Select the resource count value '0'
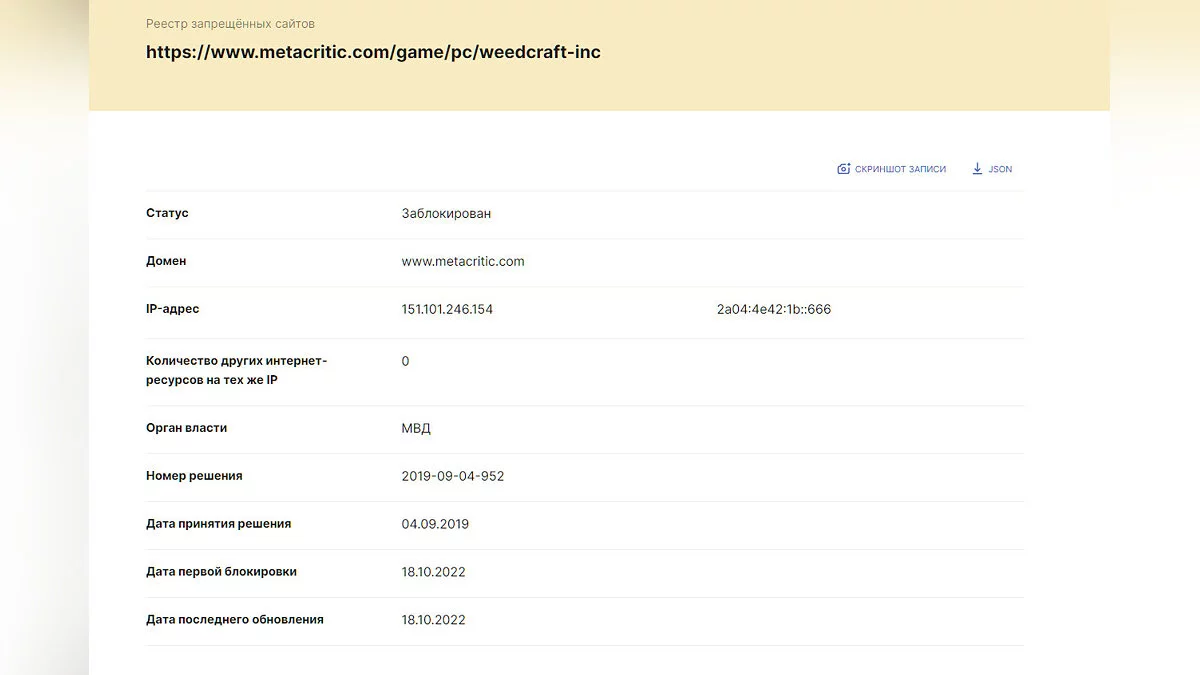This screenshot has height=675, width=1200. (x=405, y=361)
